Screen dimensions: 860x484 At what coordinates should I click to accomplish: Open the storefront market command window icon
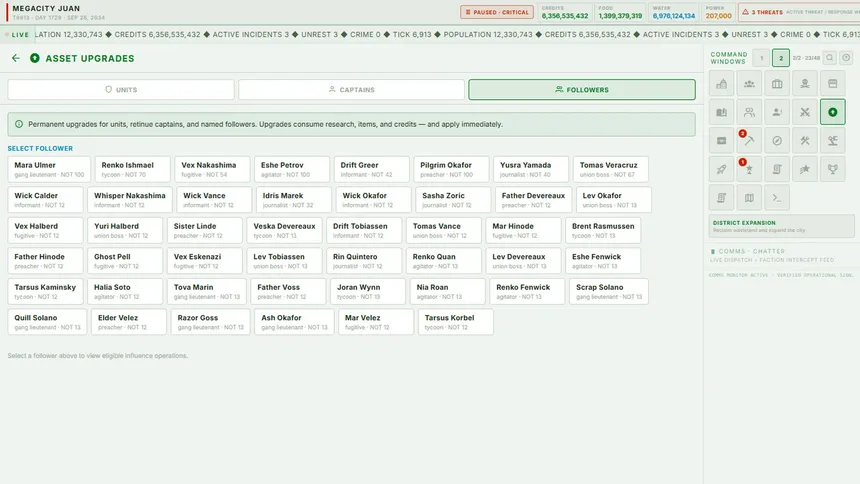833,84
